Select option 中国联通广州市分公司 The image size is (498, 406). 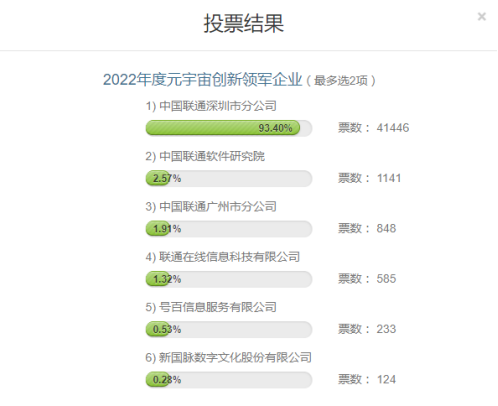point(211,207)
